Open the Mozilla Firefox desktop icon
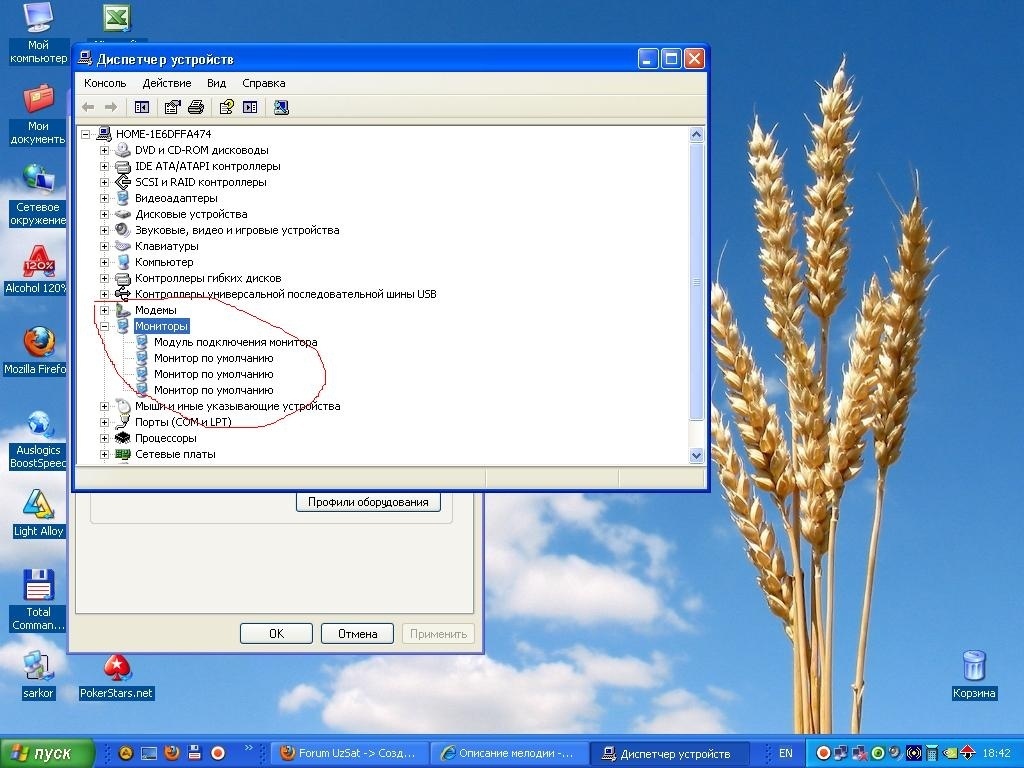This screenshot has width=1024, height=768. tap(38, 343)
